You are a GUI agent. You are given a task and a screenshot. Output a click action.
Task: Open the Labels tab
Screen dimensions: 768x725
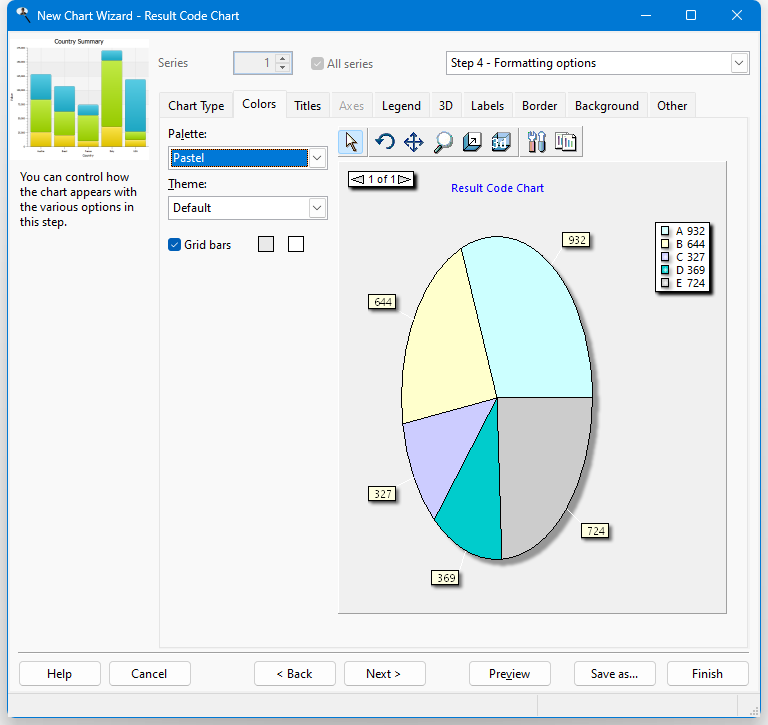tap(487, 106)
